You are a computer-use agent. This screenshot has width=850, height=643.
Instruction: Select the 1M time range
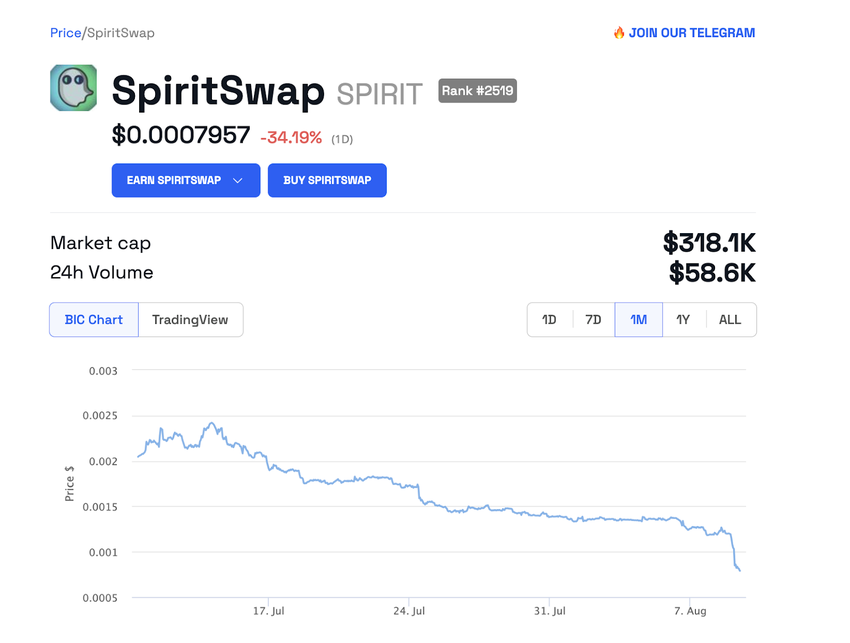pyautogui.click(x=638, y=320)
